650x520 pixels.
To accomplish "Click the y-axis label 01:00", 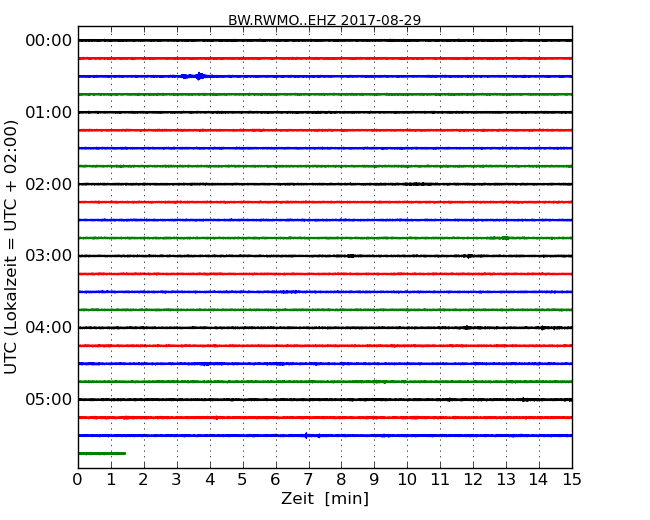I will click(x=49, y=112).
